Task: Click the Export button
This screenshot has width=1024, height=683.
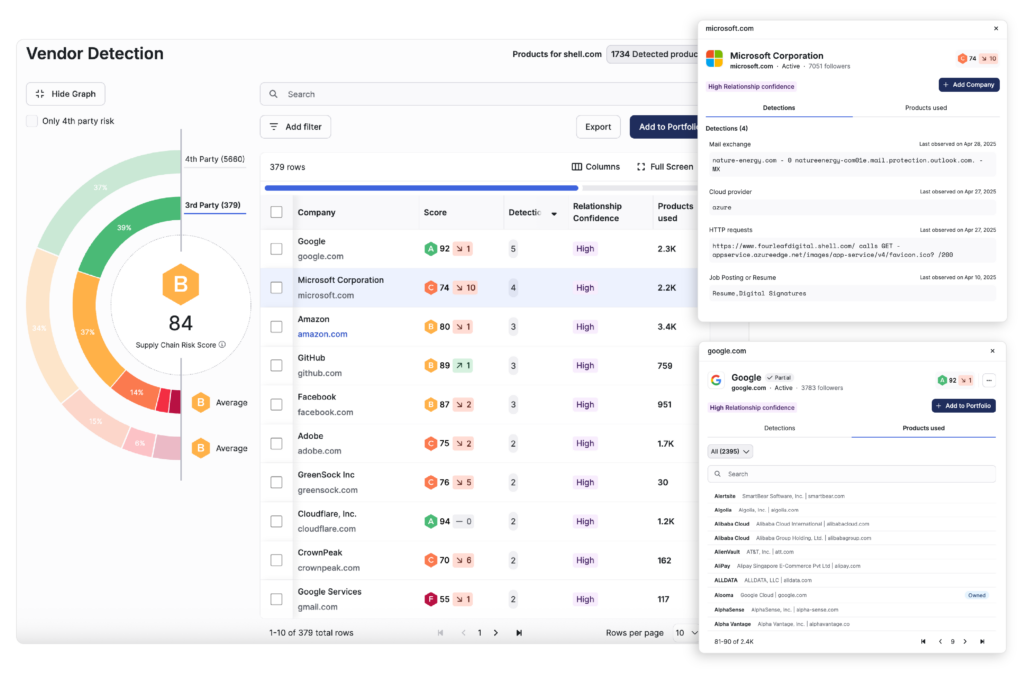Action: [x=598, y=127]
